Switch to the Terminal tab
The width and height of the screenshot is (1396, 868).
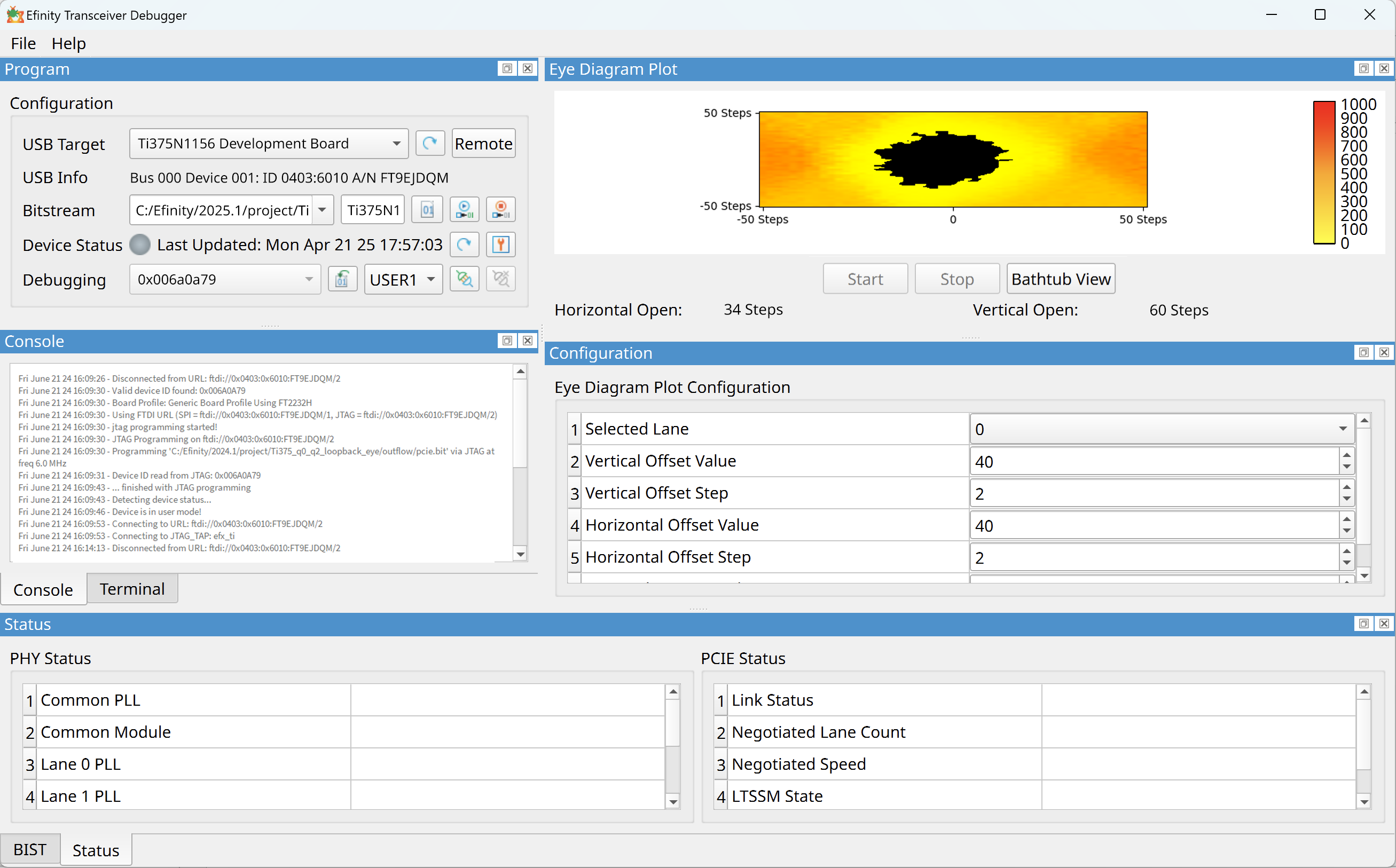click(132, 589)
